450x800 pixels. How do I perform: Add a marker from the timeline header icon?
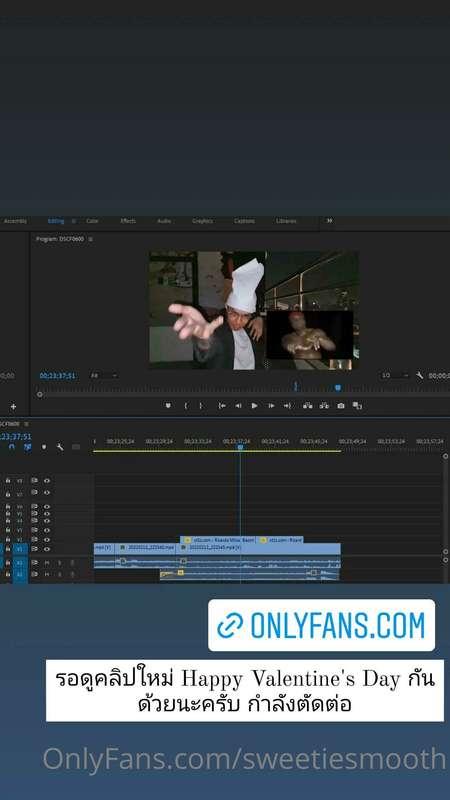click(x=44, y=447)
